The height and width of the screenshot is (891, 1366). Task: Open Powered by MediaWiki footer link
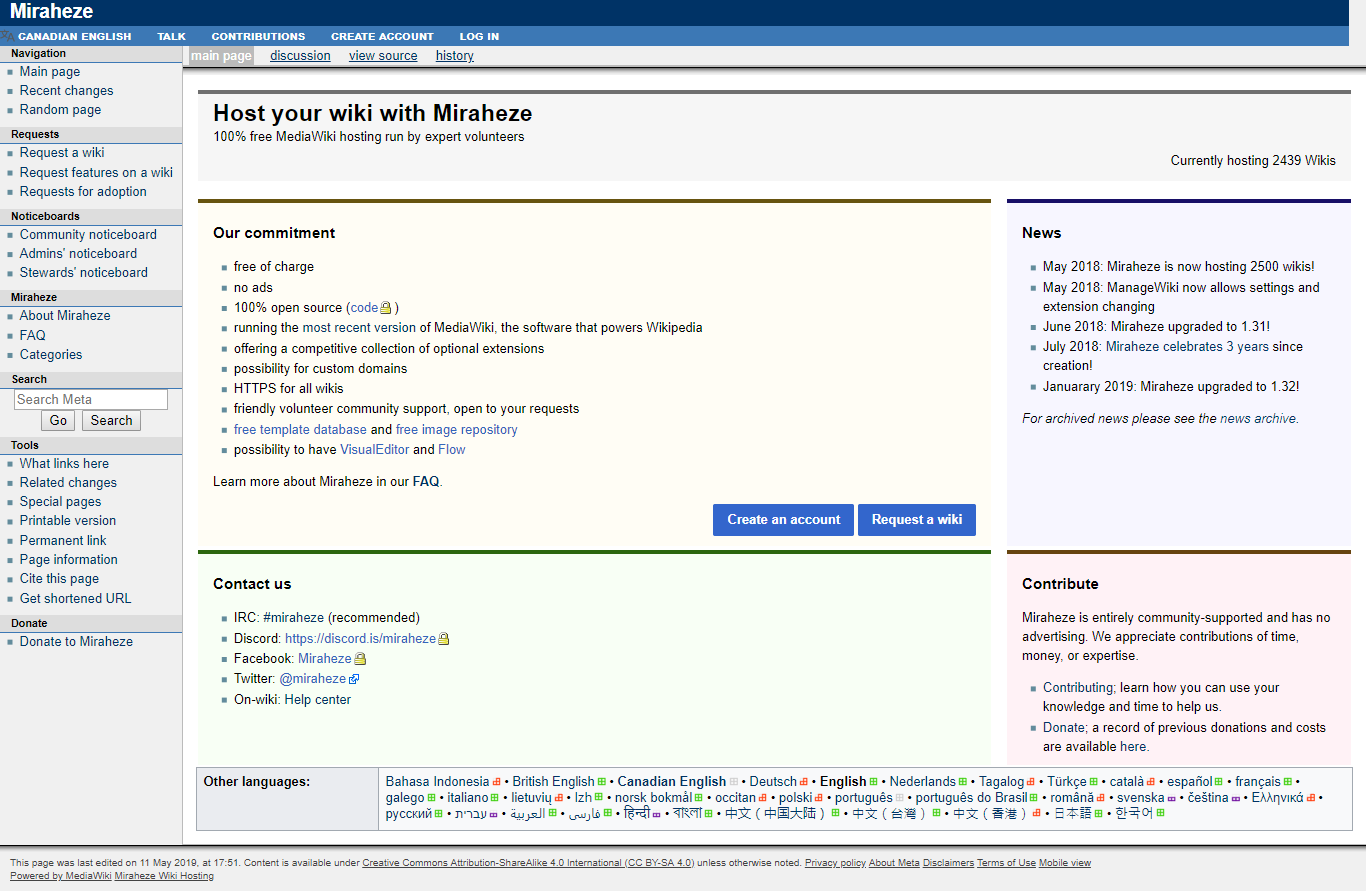click(59, 876)
